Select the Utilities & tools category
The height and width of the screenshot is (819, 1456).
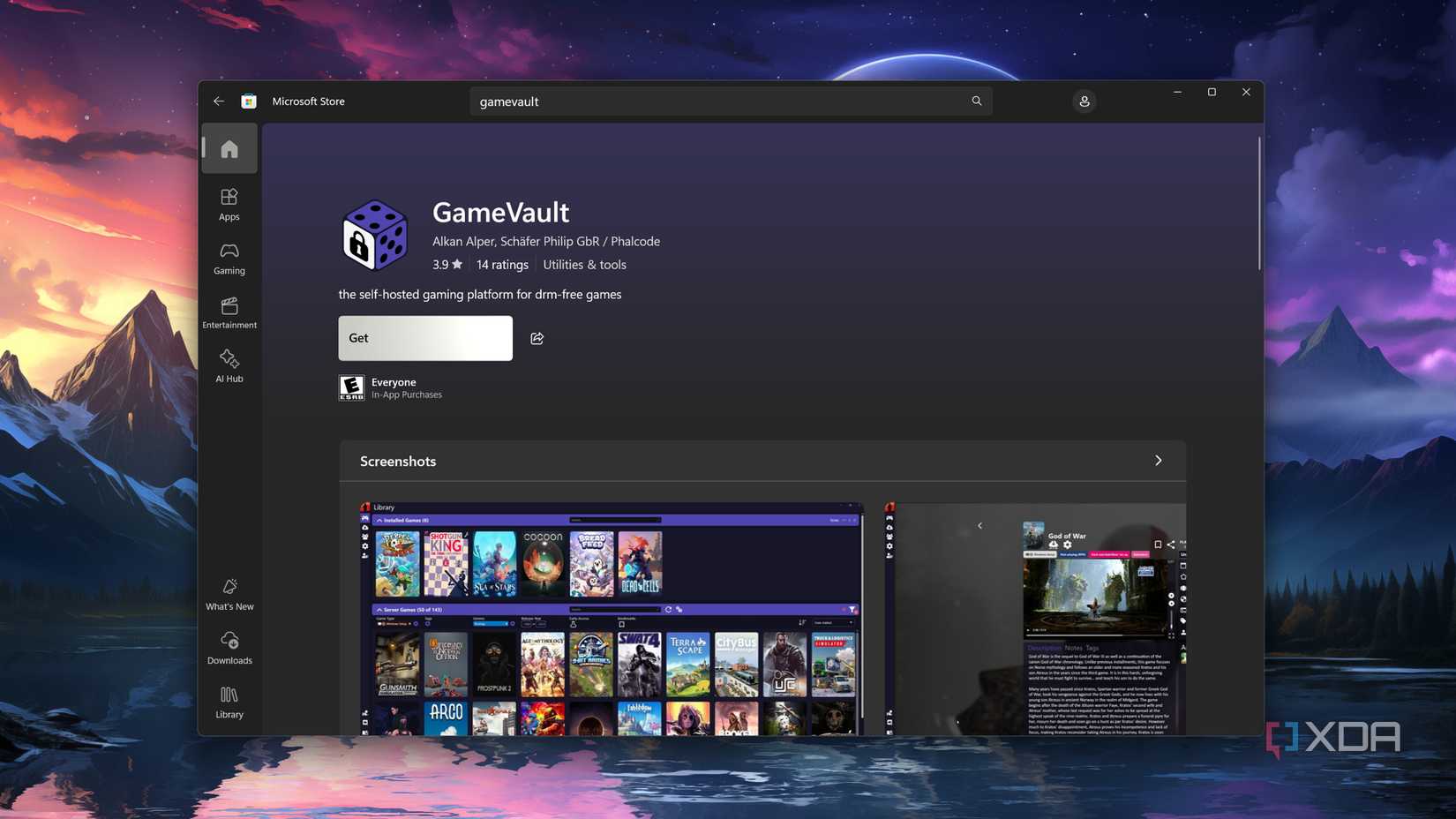click(584, 264)
